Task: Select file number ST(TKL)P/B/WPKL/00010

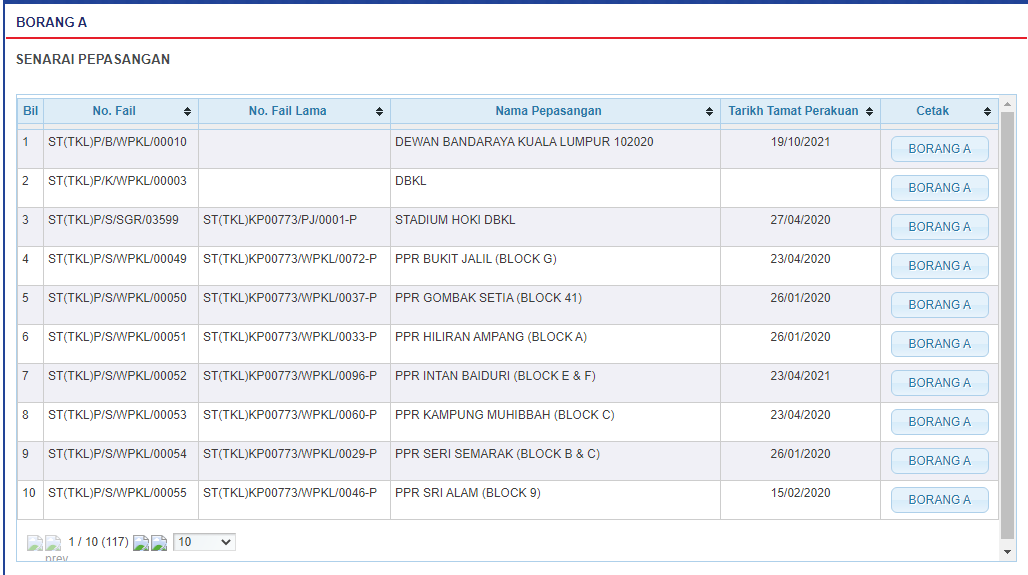Action: (x=117, y=142)
